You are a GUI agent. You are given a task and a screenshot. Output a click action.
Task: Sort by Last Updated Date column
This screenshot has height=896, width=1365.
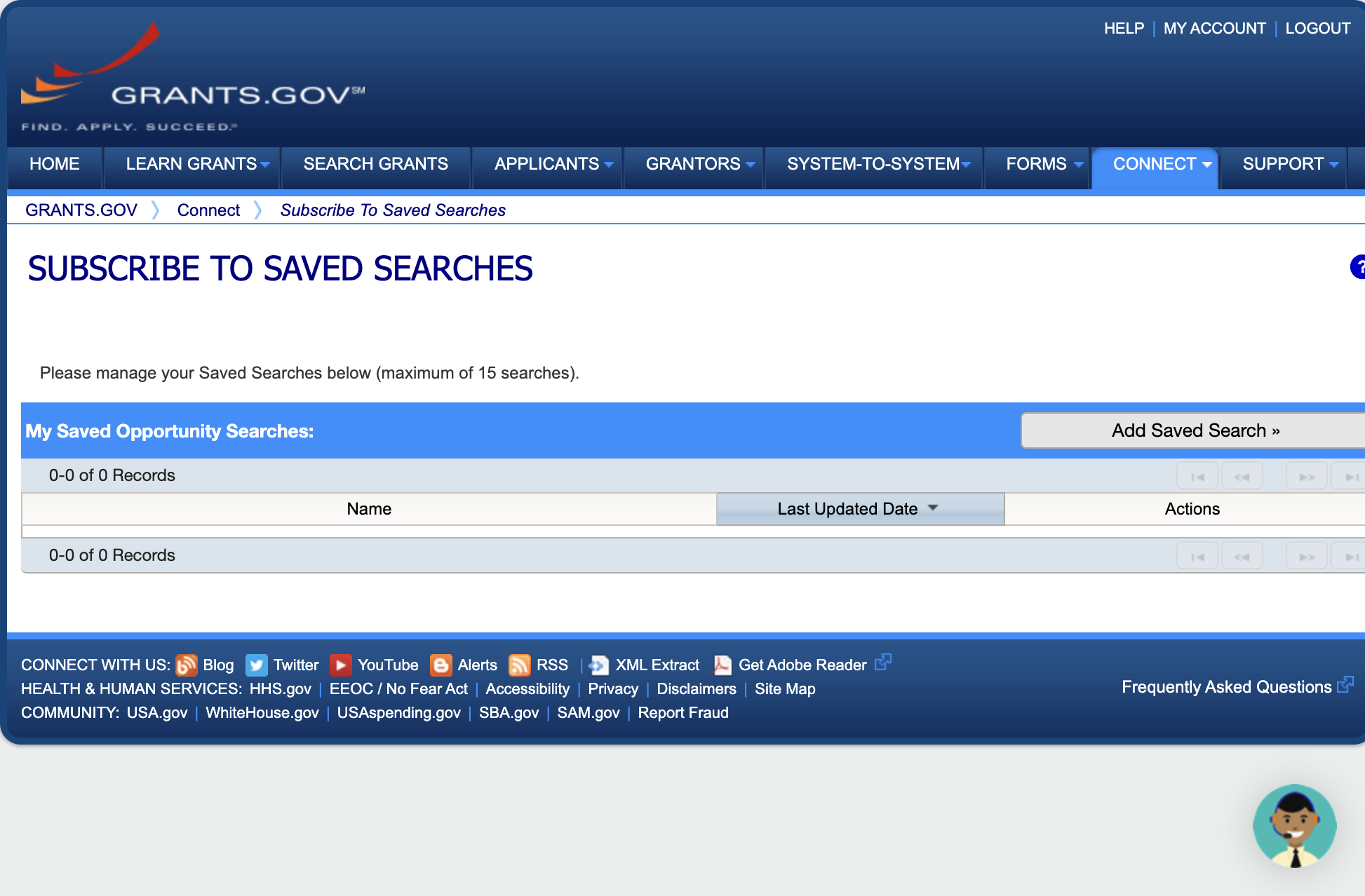pyautogui.click(x=860, y=509)
